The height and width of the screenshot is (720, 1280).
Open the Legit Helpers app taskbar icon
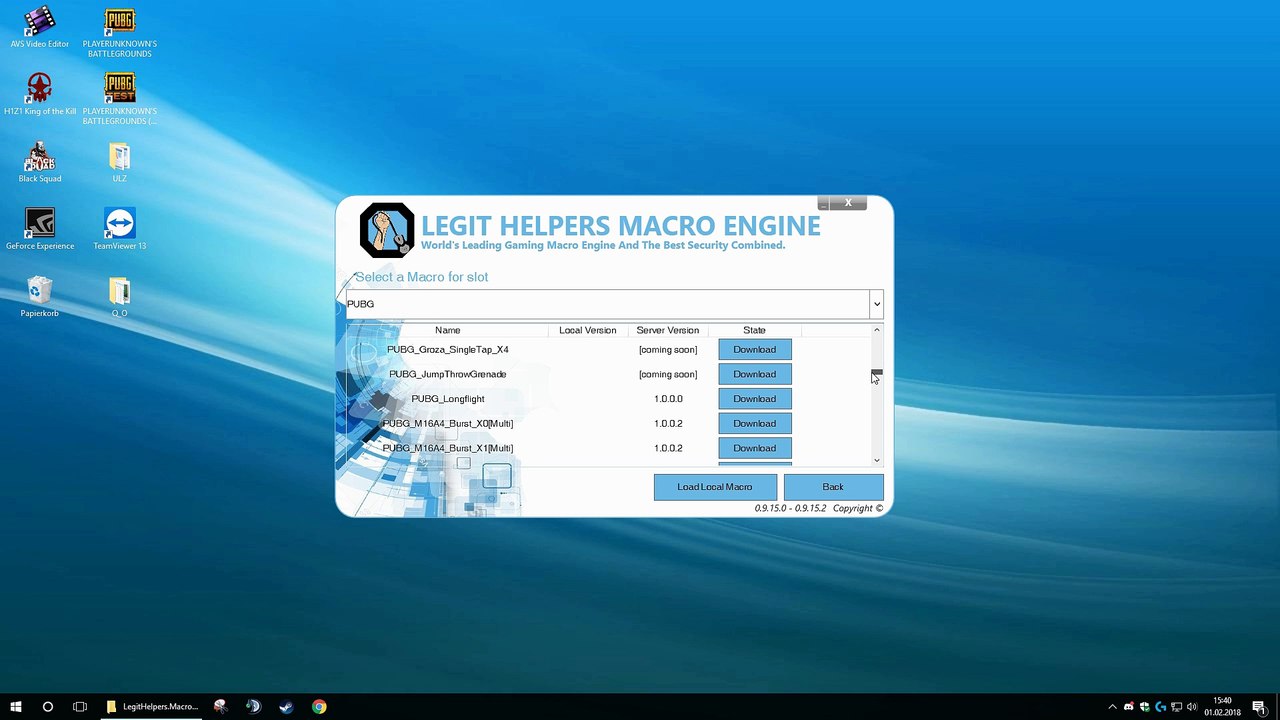click(x=220, y=707)
